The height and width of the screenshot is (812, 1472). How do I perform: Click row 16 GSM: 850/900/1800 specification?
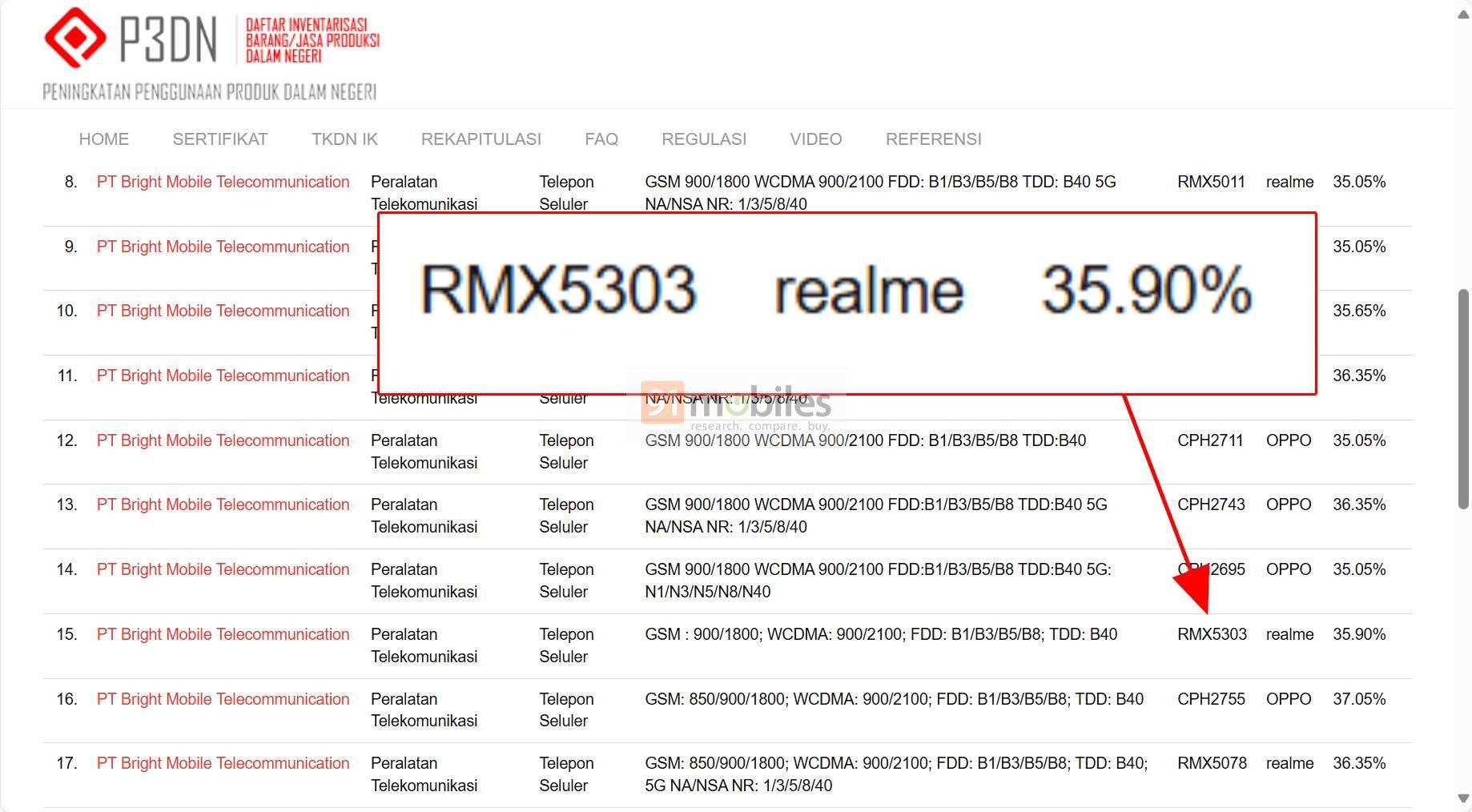point(894,699)
